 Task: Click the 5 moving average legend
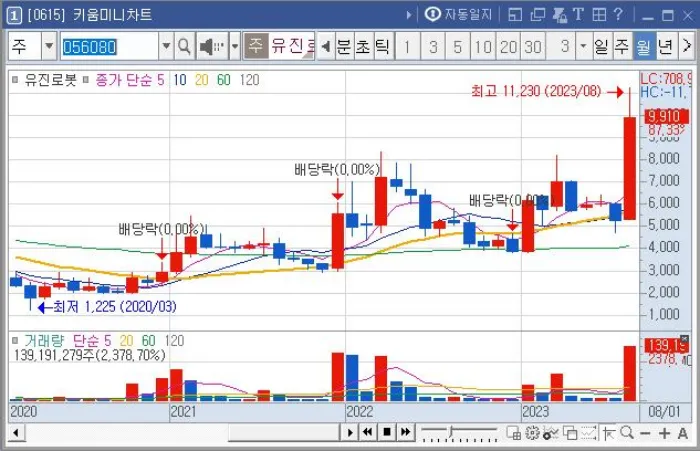click(x=160, y=80)
